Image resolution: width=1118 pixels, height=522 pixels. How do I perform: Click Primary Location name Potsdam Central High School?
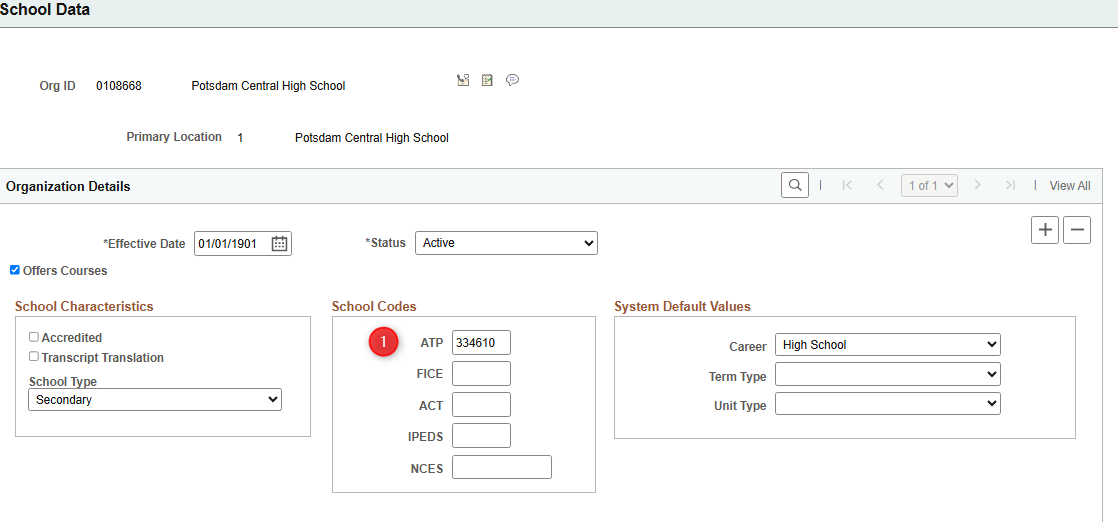(371, 138)
